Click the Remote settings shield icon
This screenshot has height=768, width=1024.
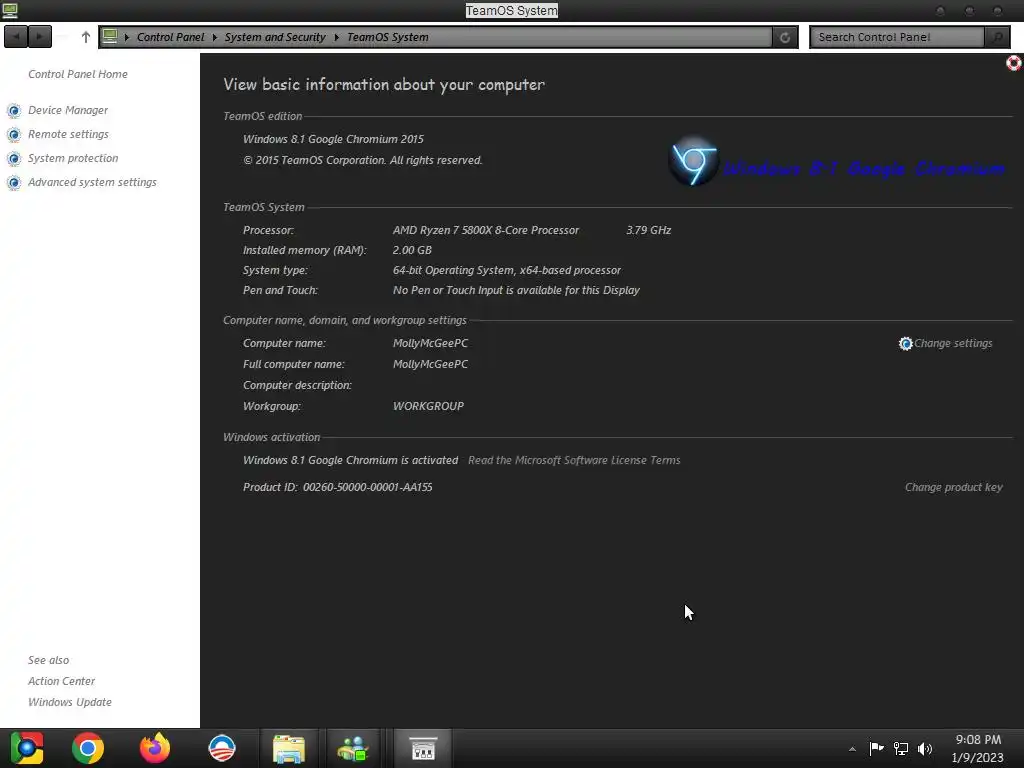pyautogui.click(x=14, y=135)
